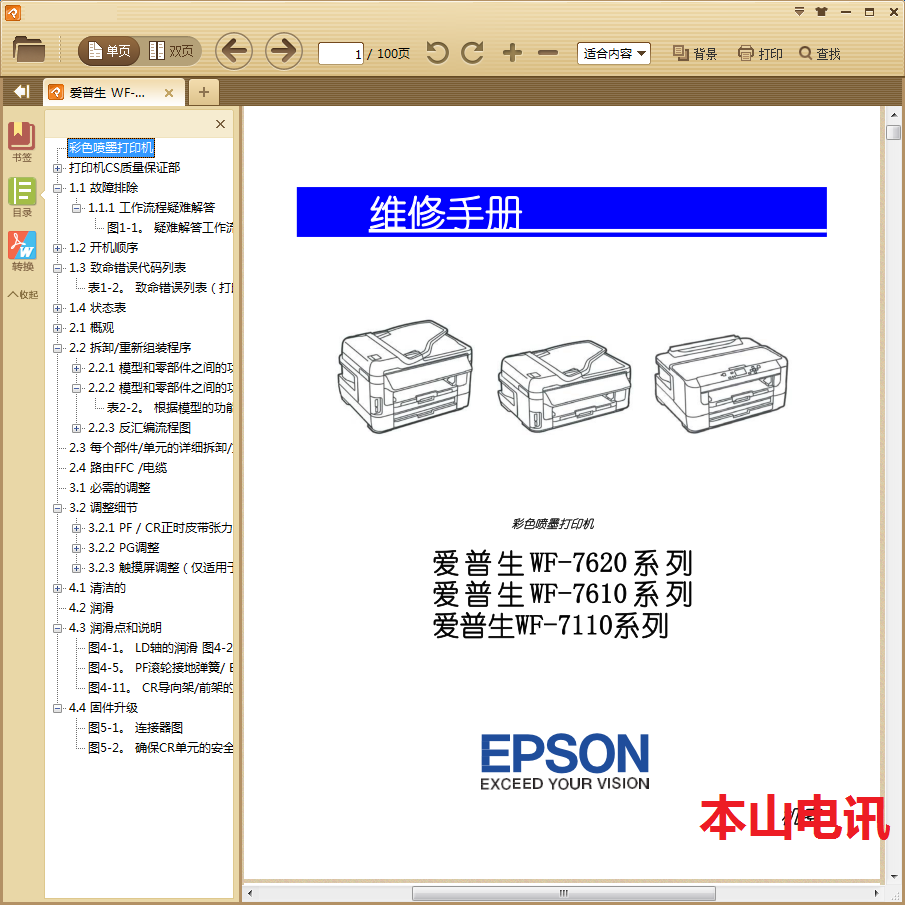Open outline entry 图4-5。PF滚轮接地弹簧
The width and height of the screenshot is (905, 905).
[160, 668]
